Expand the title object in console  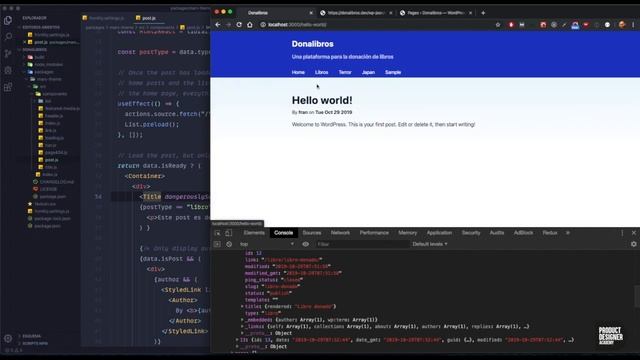pos(242,307)
